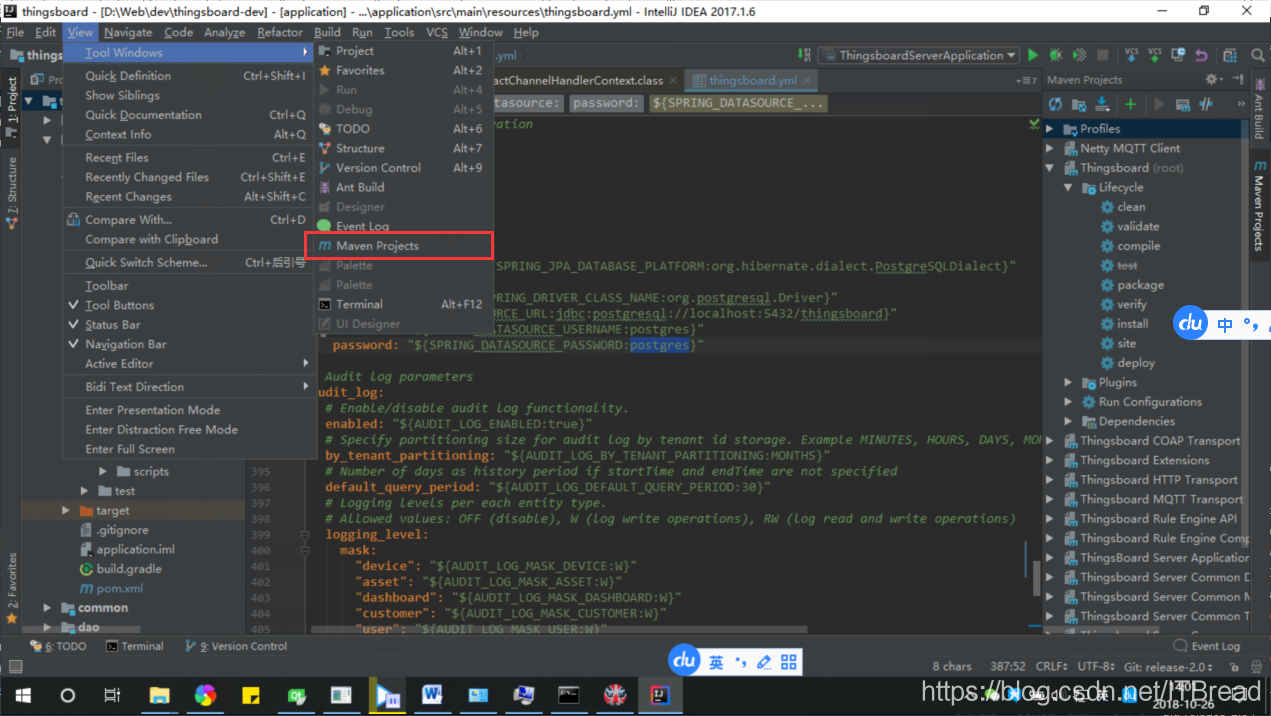Screen dimensions: 1271x716
Task: Click the Execute Maven Goal icon
Action: 1183,104
